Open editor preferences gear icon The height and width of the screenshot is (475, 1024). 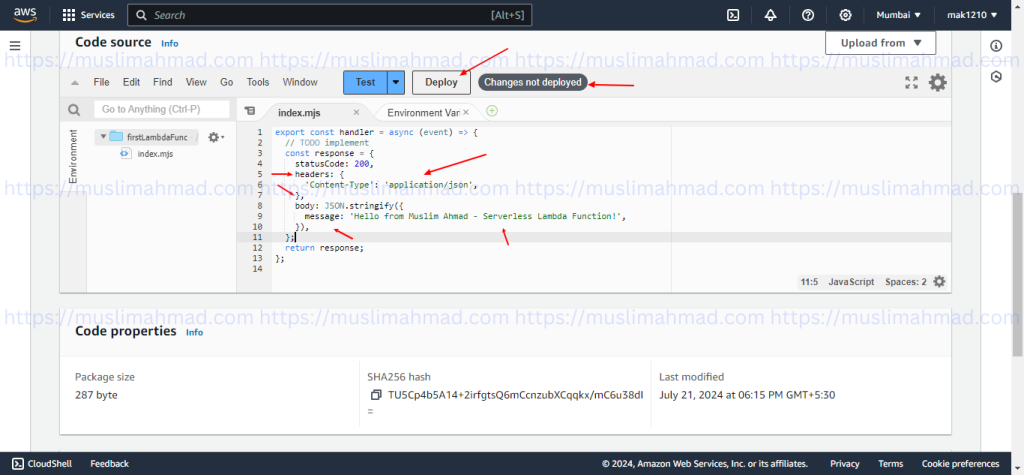(x=937, y=83)
